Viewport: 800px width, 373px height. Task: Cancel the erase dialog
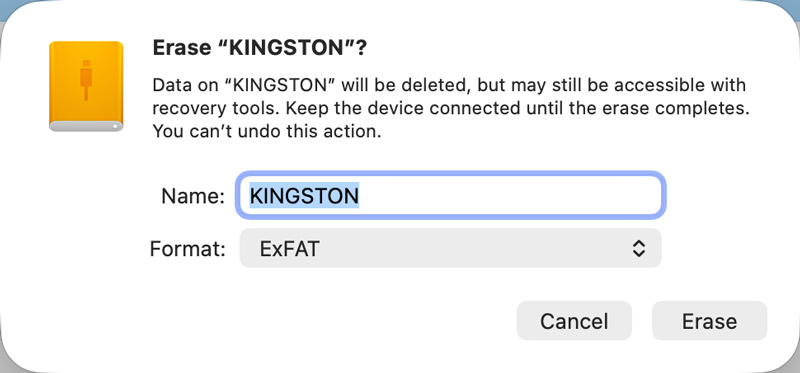[x=574, y=321]
